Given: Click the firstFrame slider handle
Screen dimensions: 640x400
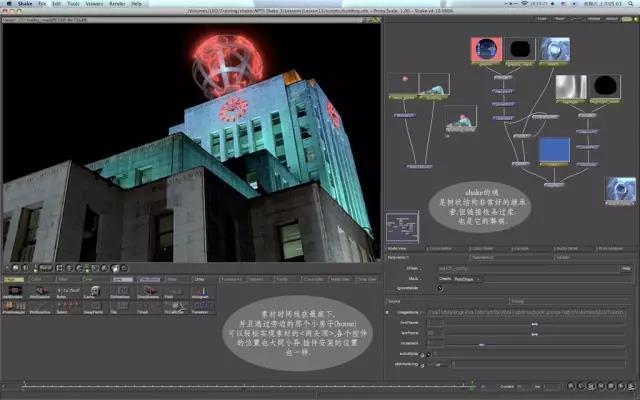Looking at the screenshot, I should [x=534, y=324].
